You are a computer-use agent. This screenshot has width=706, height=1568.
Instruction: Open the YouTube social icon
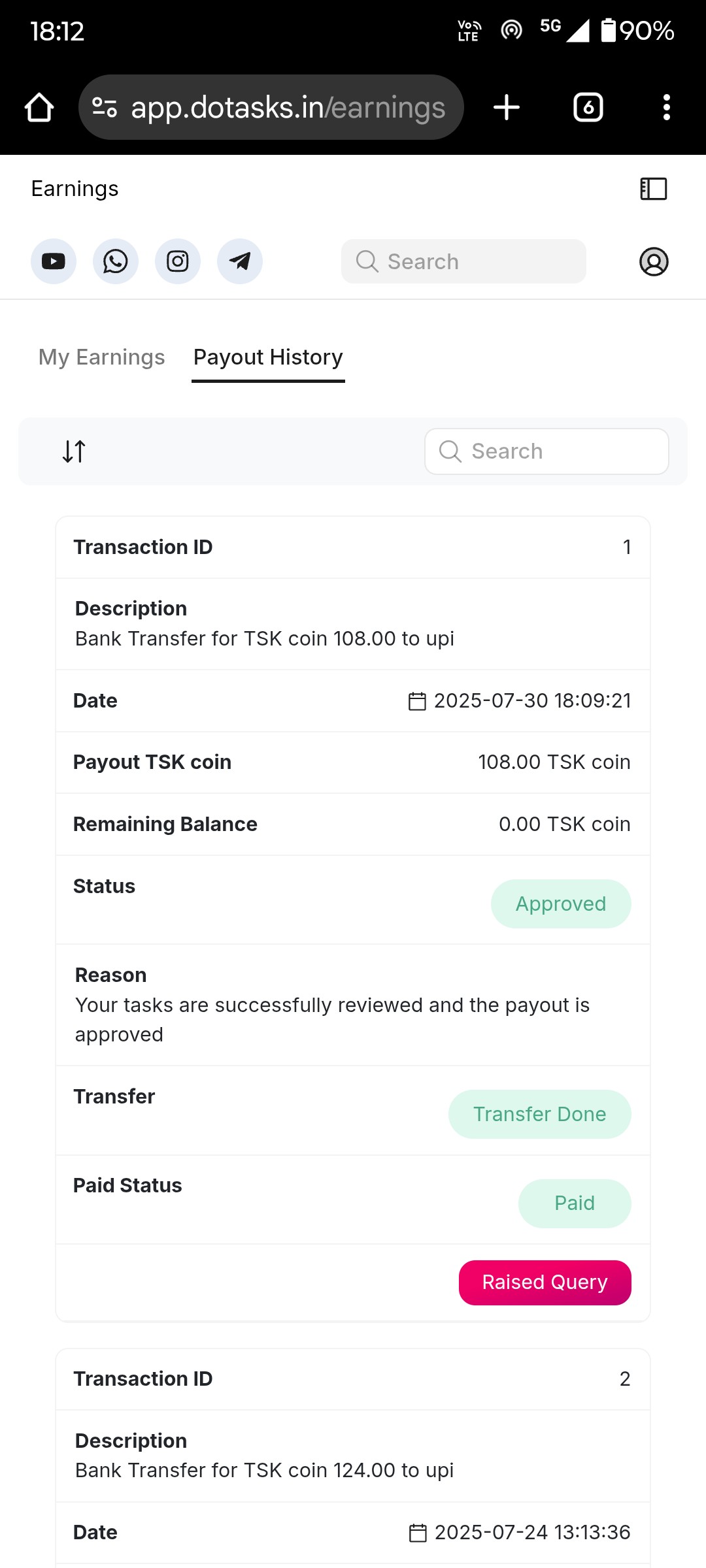(54, 261)
